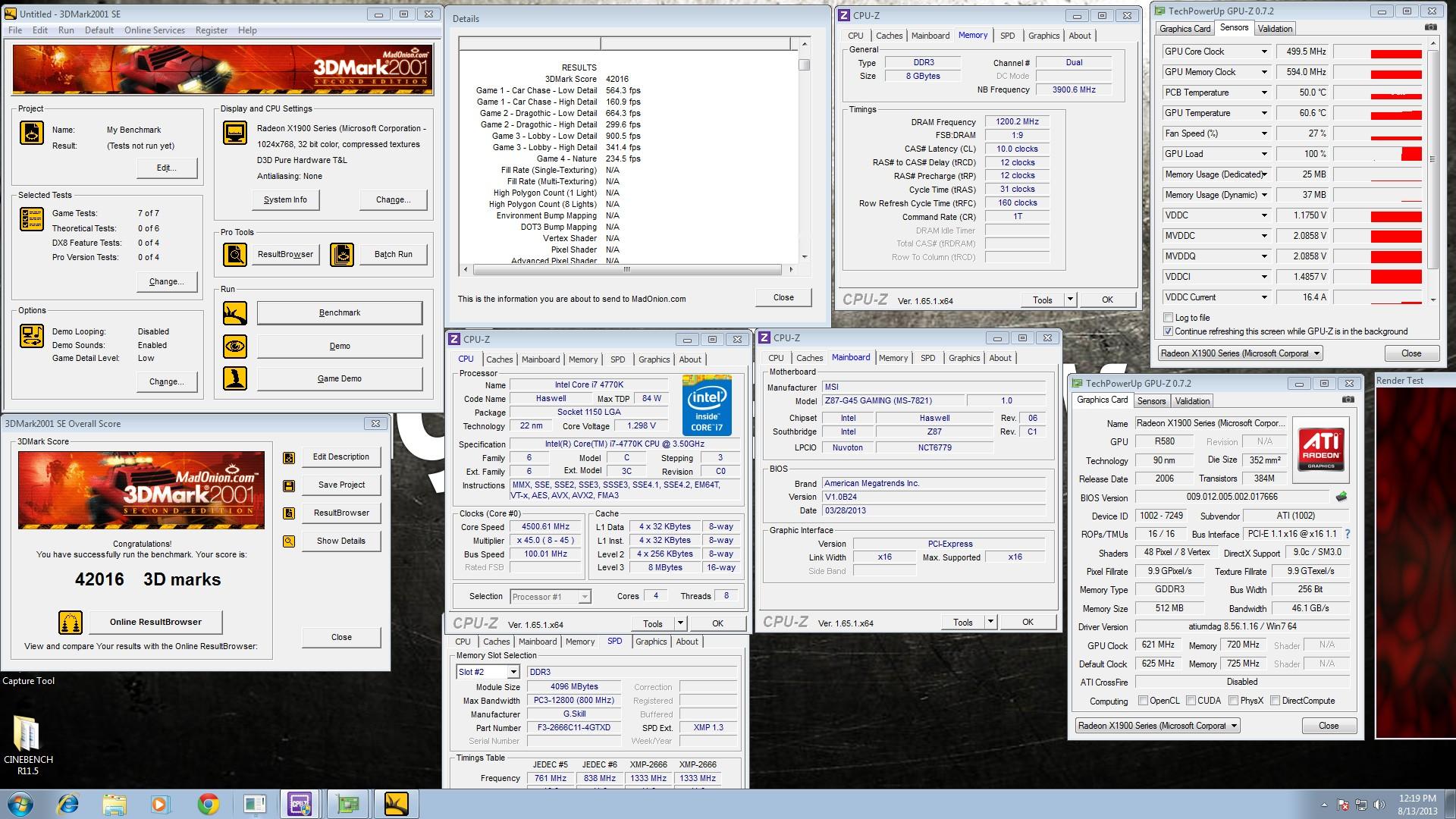Open the Default menu in 3DMark2001
1456x819 pixels.
99,30
